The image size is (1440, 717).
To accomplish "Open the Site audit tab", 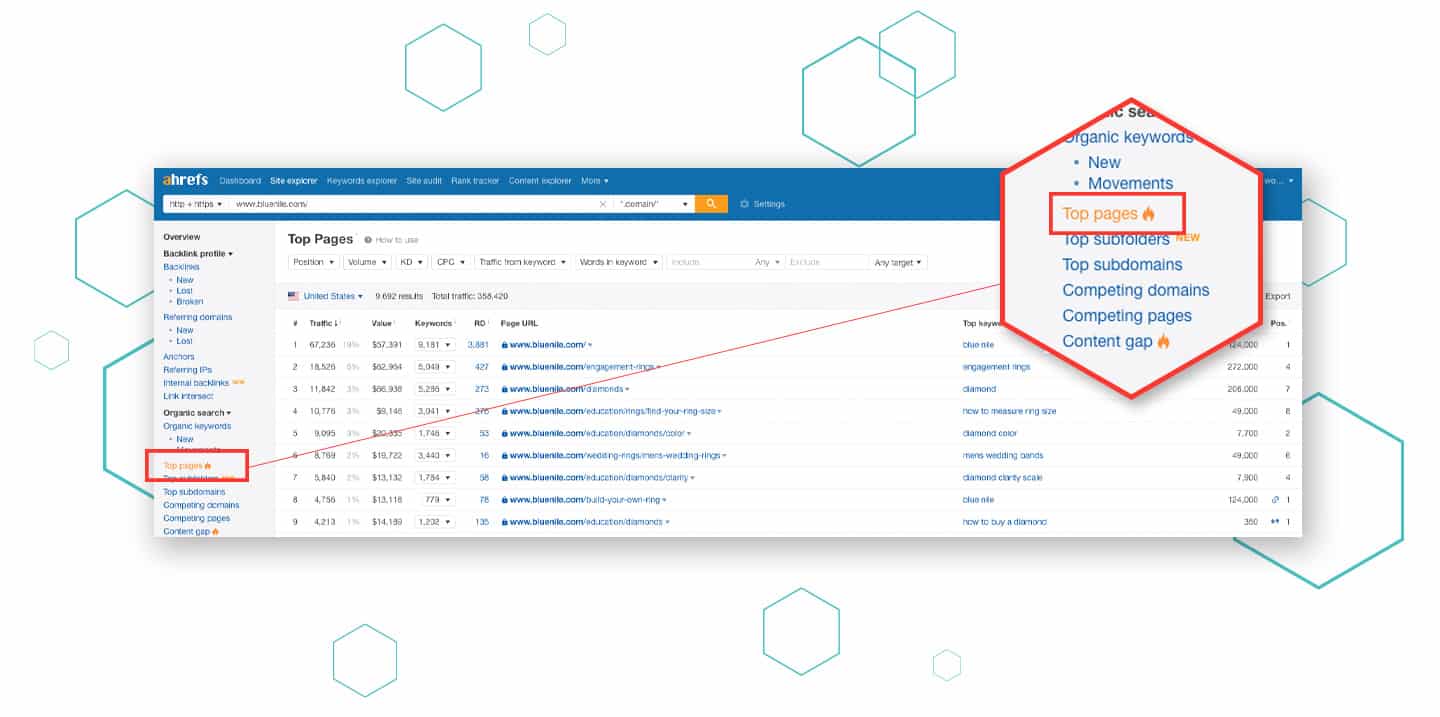I will [x=425, y=181].
